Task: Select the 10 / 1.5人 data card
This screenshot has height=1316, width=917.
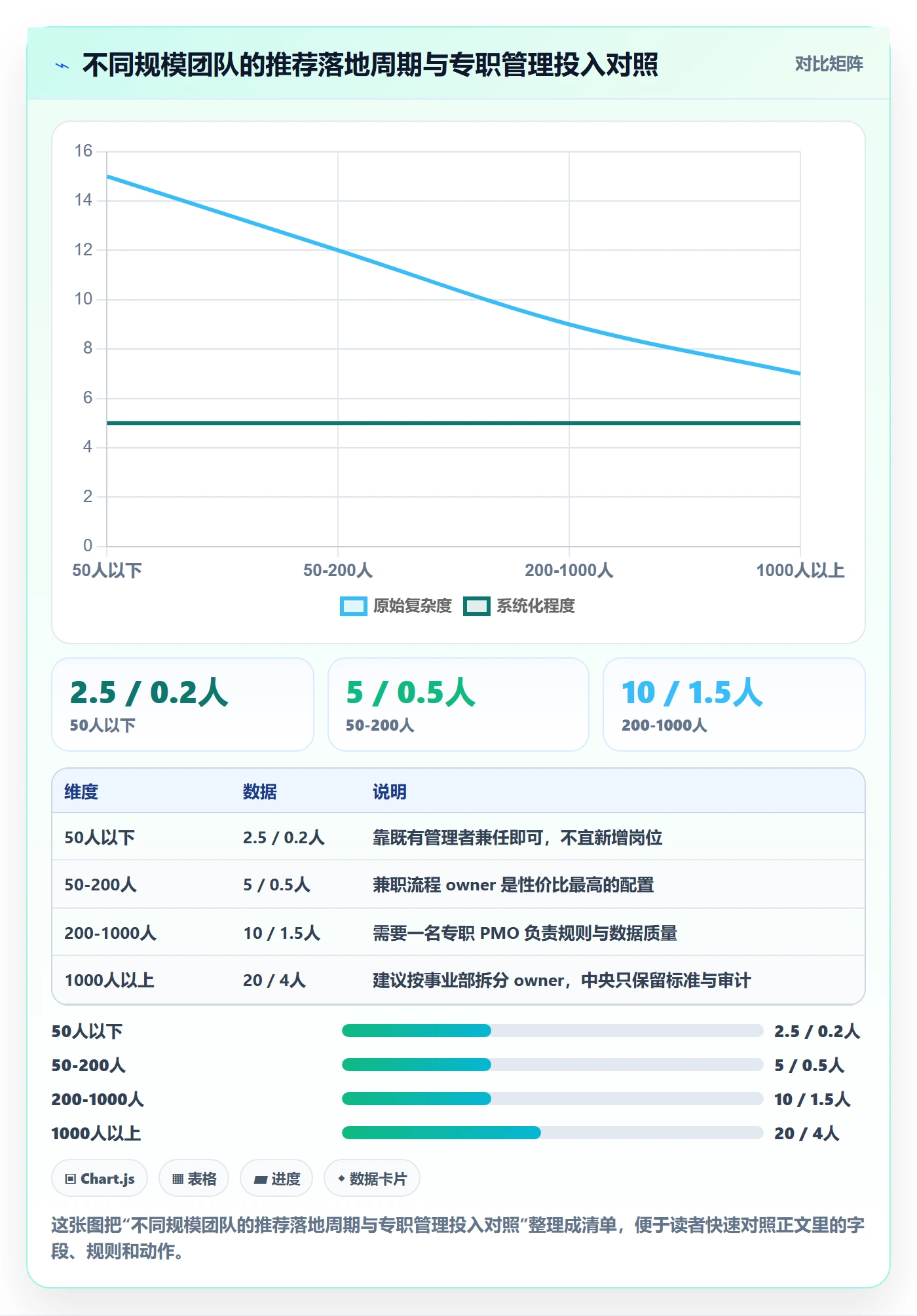Action: pyautogui.click(x=734, y=704)
